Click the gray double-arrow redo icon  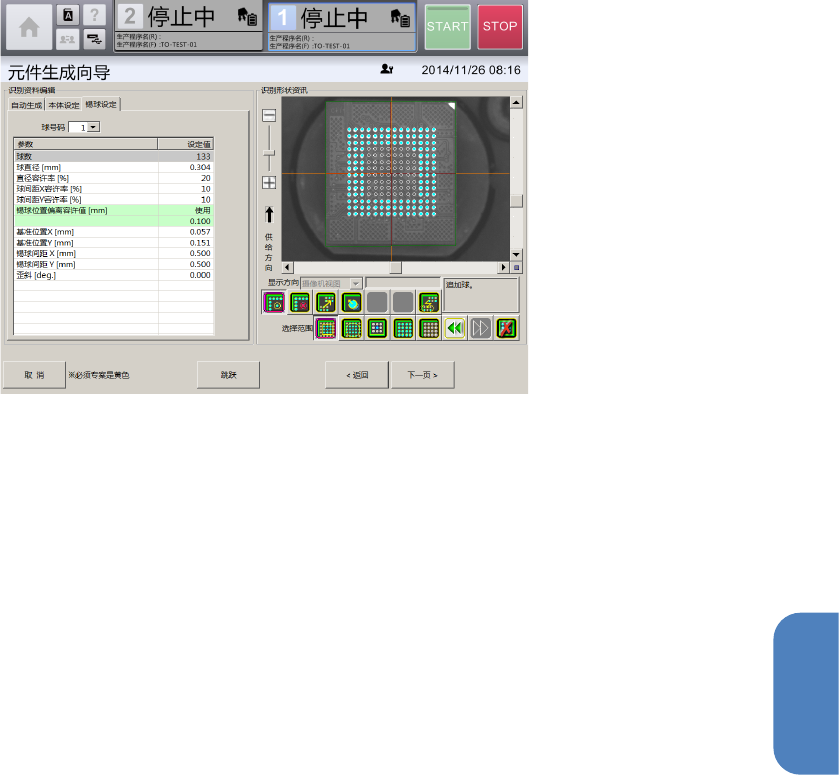point(480,328)
